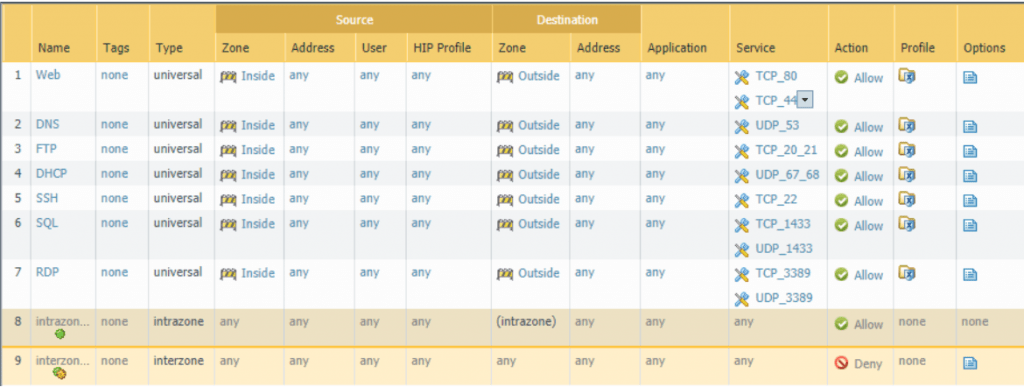Click the UDP_3389 service icon
1024x387 pixels.
point(741,299)
